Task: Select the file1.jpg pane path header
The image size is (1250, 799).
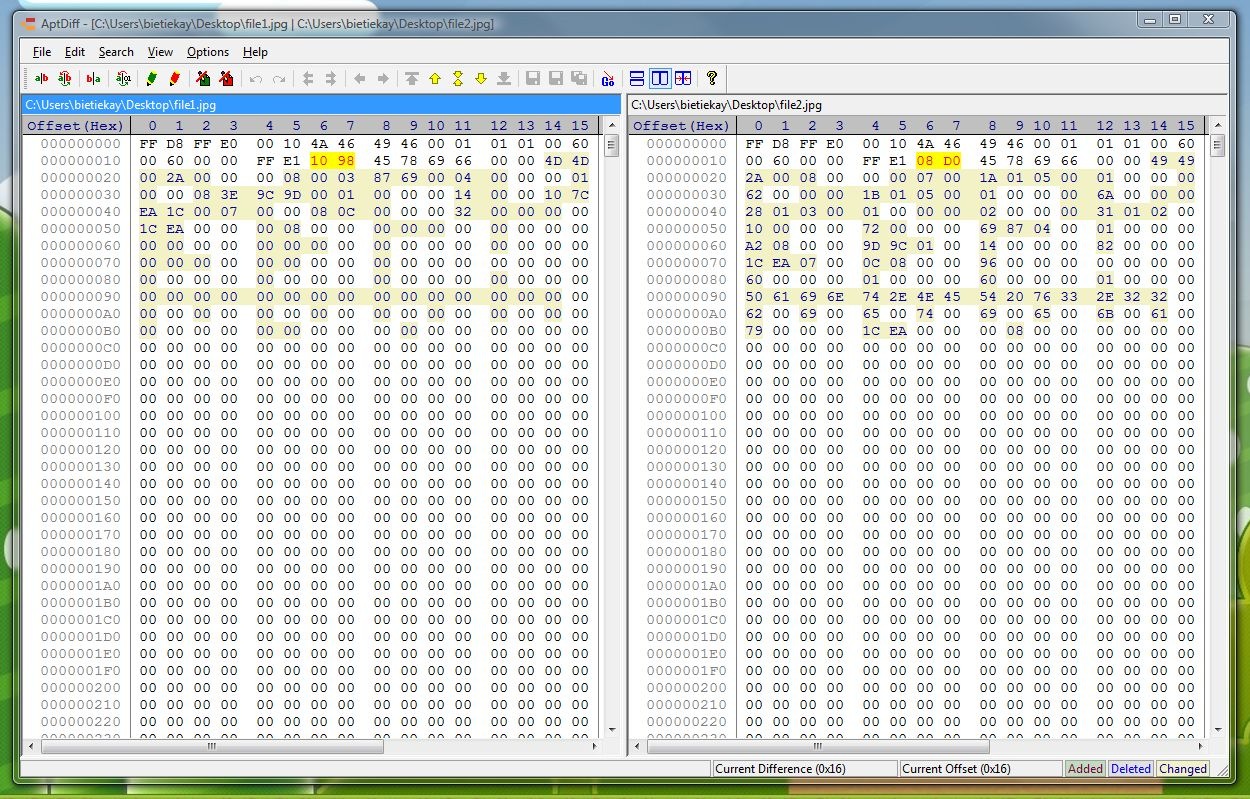Action: 321,104
